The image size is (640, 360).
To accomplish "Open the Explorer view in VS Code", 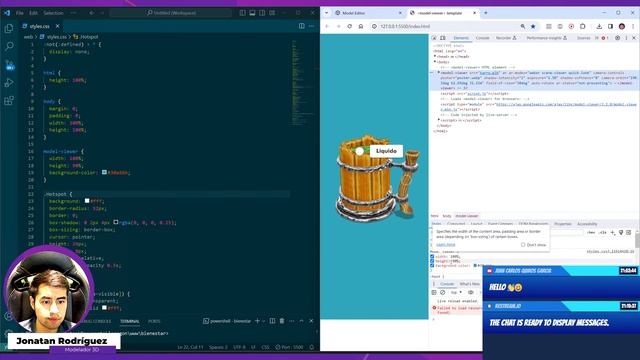I will (9, 29).
